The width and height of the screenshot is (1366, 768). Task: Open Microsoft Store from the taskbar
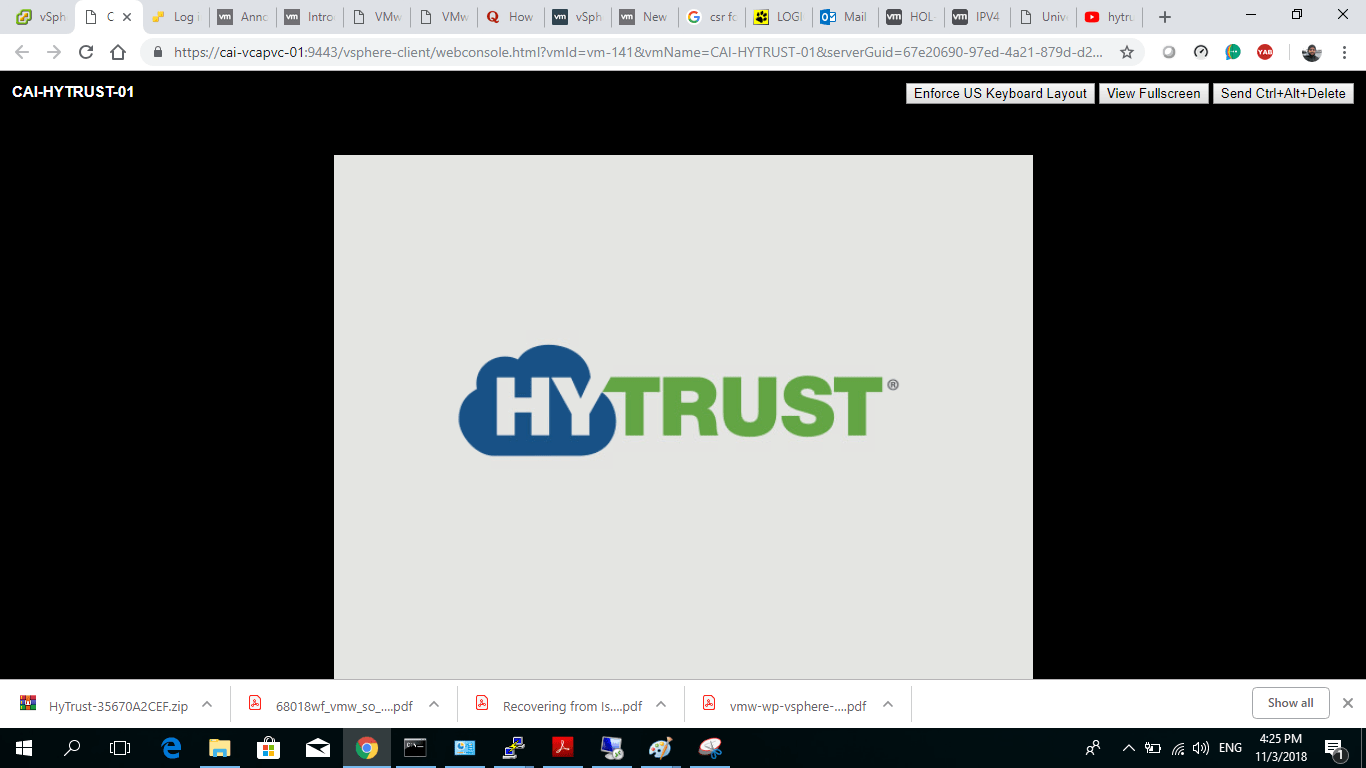[268, 748]
